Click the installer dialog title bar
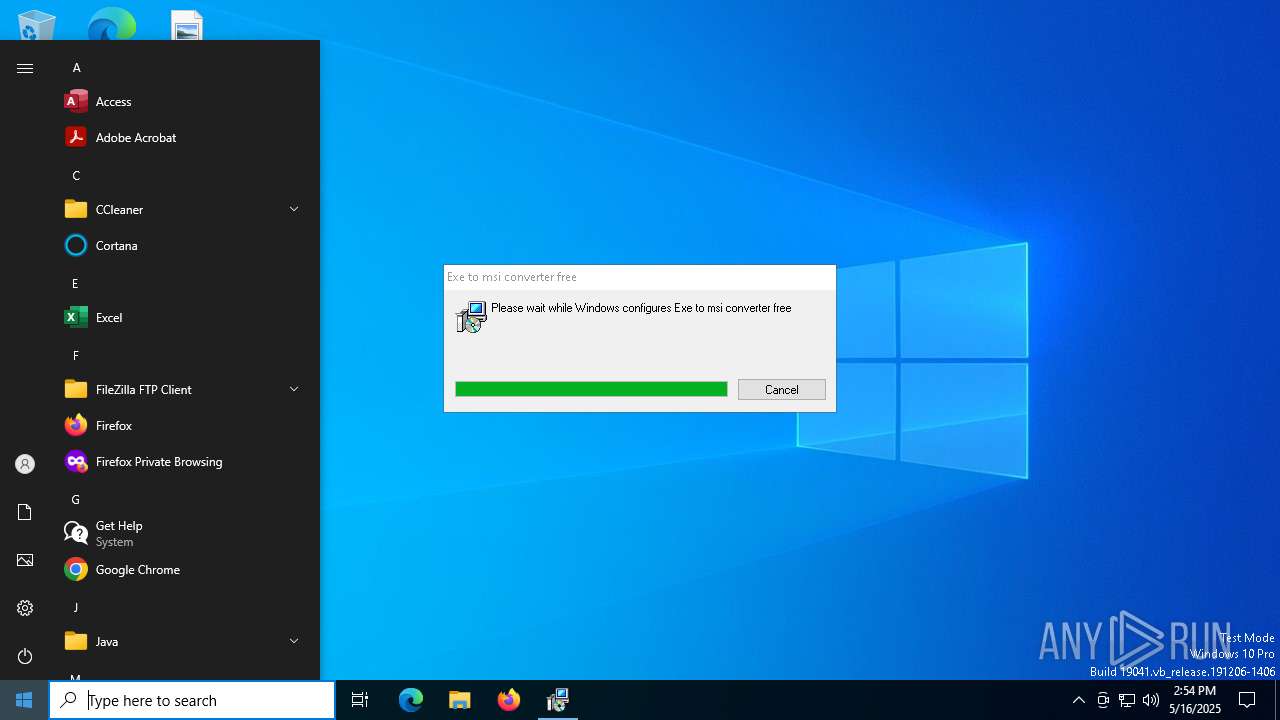Screen dimensions: 1280x720 640,277
